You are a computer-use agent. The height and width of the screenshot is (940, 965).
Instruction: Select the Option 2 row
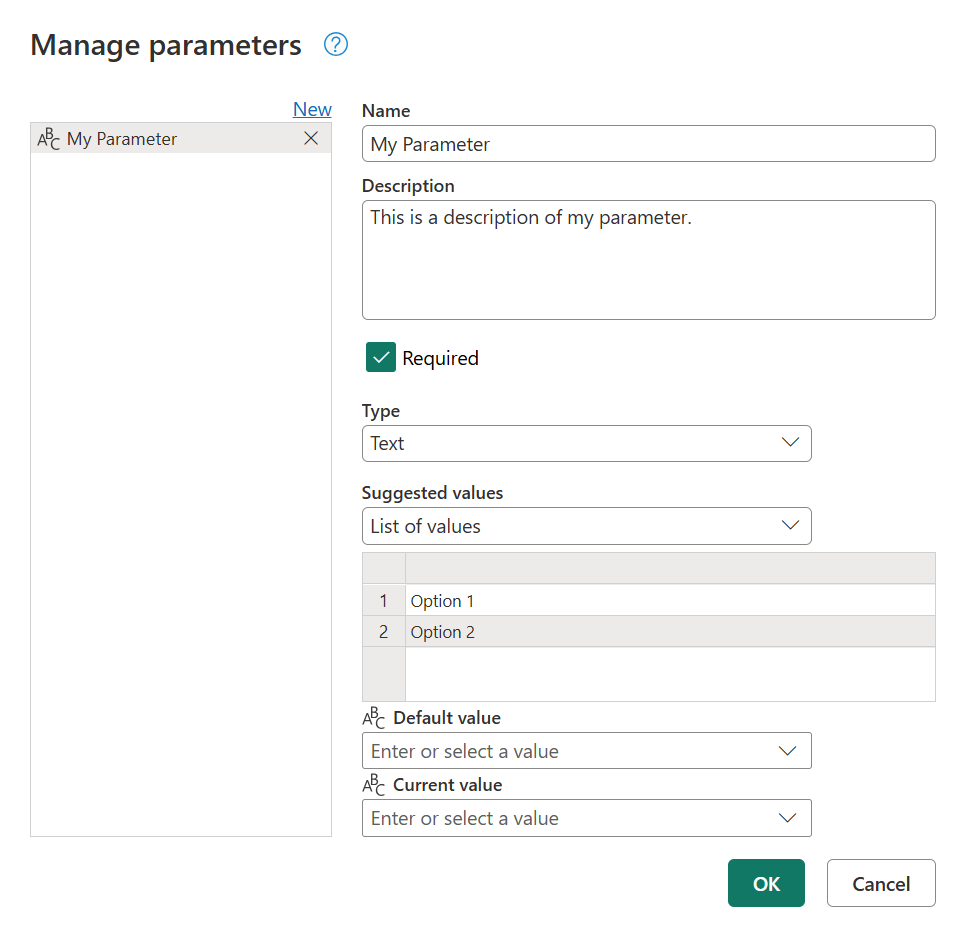point(600,631)
